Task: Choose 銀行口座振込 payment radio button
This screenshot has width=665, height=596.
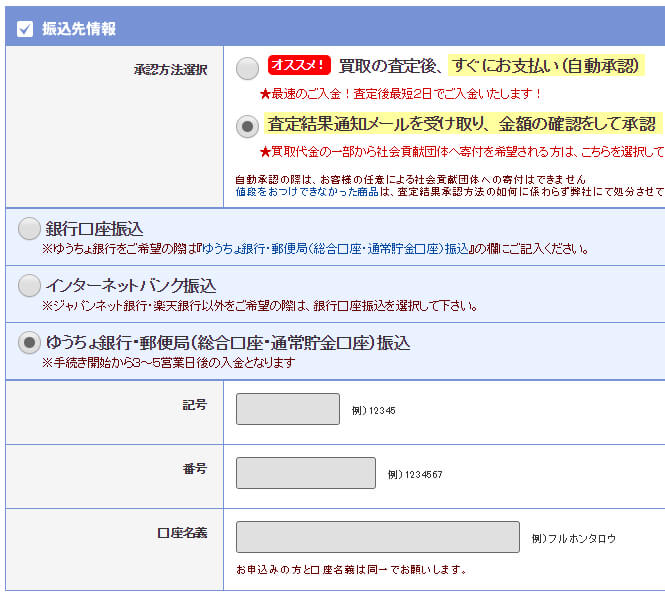Action: (x=29, y=228)
